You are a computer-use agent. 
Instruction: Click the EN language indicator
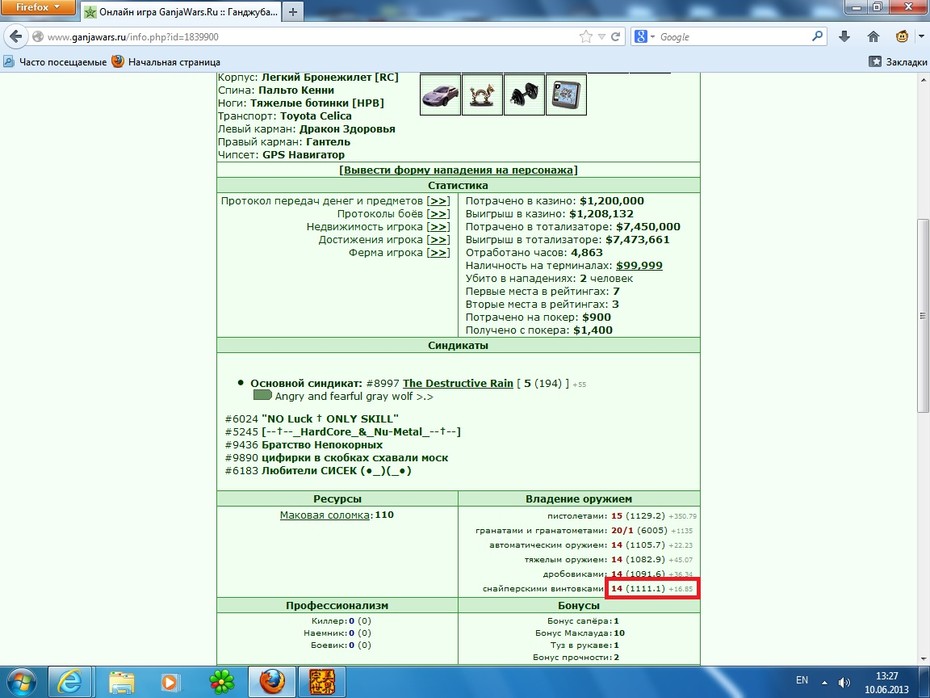coord(802,680)
